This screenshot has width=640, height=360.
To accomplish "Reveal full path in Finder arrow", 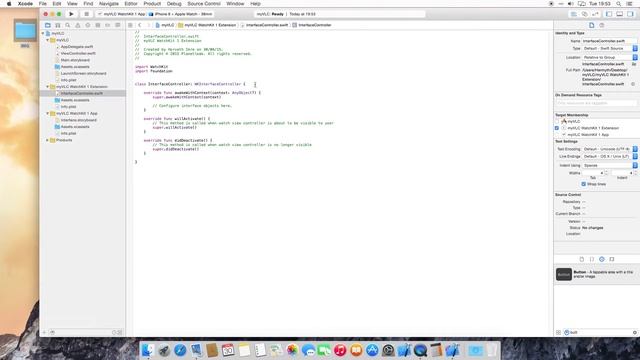I will pos(633,84).
